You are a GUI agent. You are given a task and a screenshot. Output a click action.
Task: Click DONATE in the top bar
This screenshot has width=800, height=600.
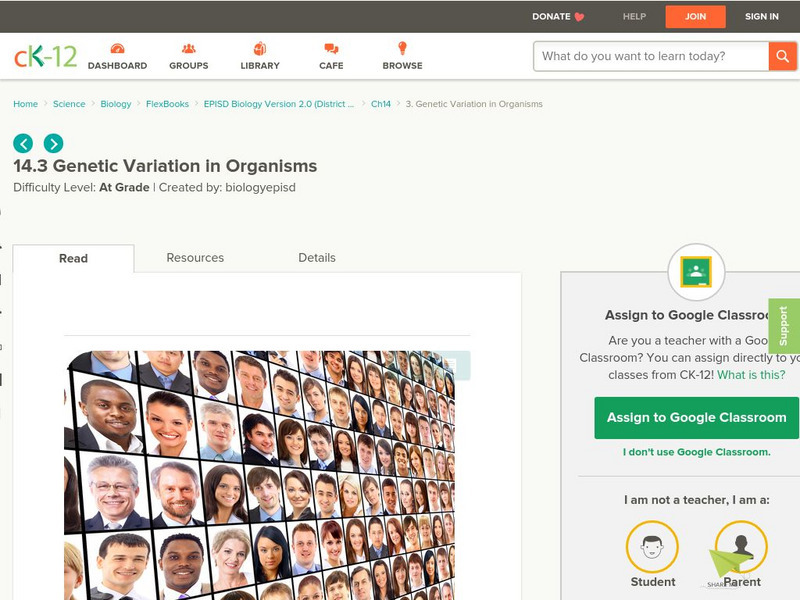coord(551,16)
